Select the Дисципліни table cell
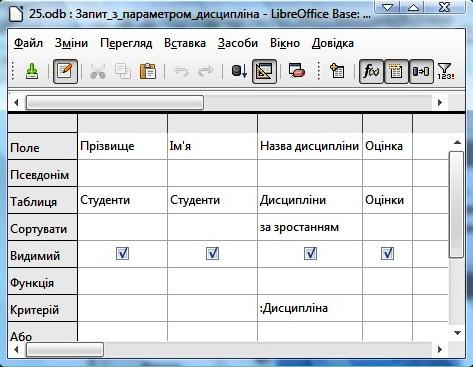 click(310, 200)
